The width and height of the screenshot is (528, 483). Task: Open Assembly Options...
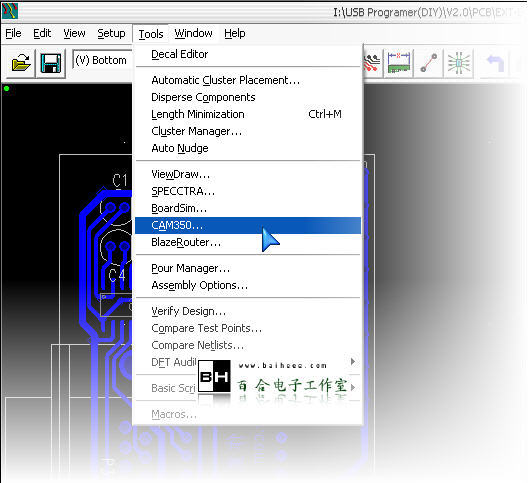coord(248,285)
